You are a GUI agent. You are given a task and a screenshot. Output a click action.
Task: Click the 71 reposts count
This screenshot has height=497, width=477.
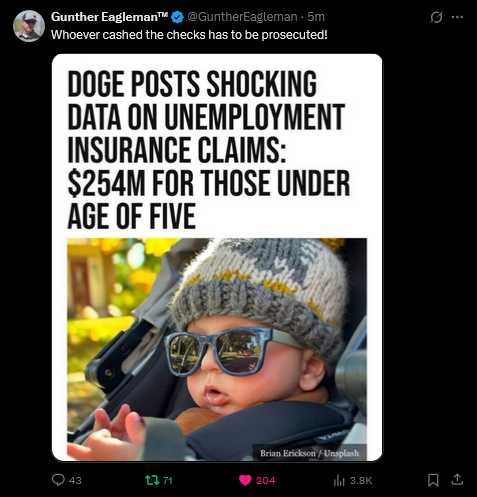[x=168, y=480]
